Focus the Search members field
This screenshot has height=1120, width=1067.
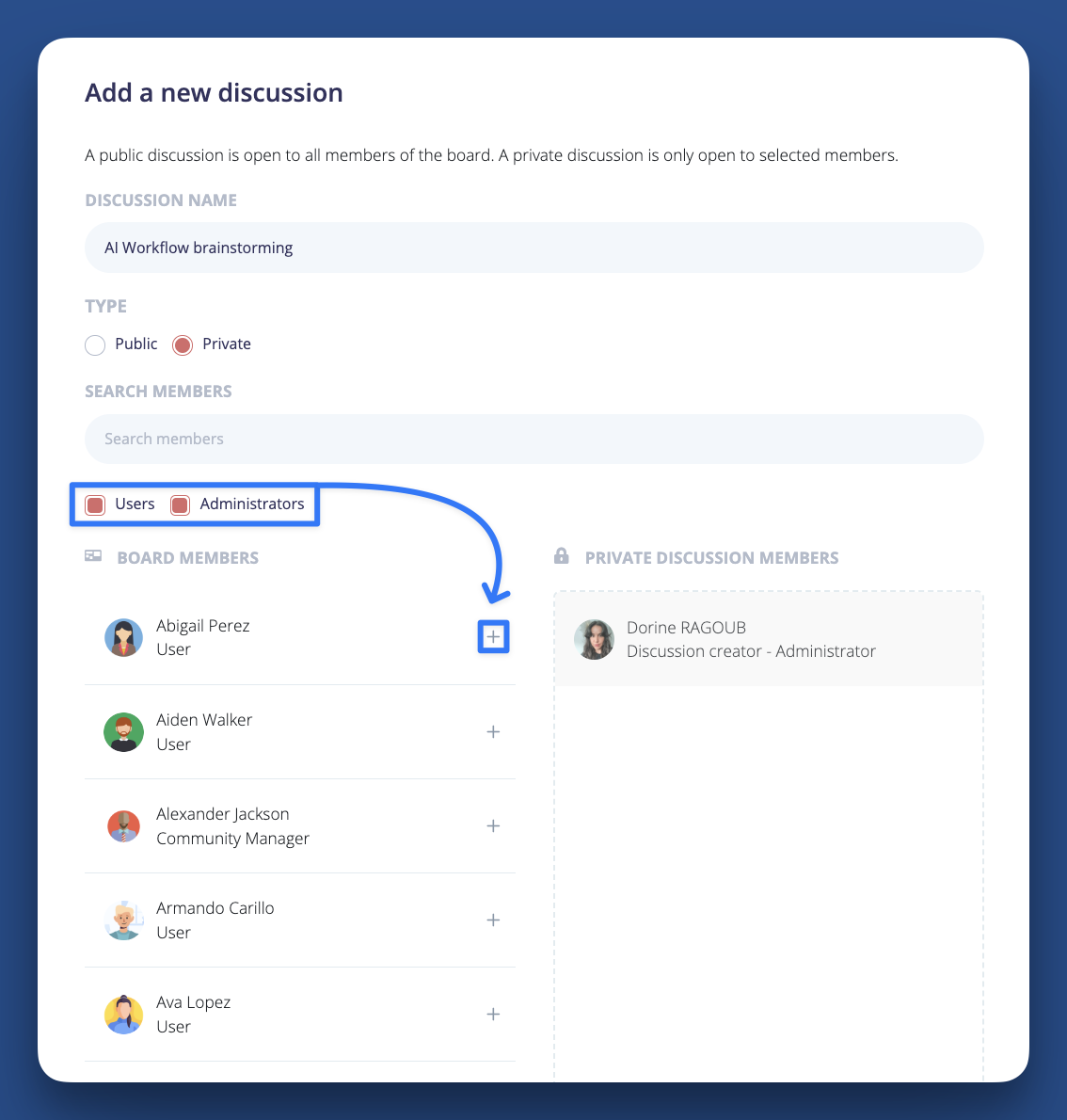pyautogui.click(x=534, y=439)
